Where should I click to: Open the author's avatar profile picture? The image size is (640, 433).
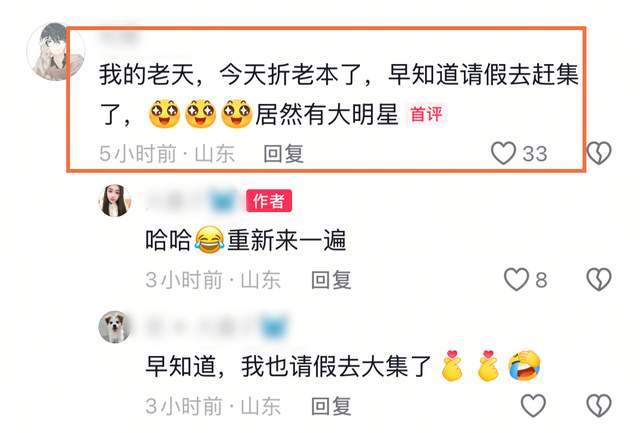[x=115, y=200]
